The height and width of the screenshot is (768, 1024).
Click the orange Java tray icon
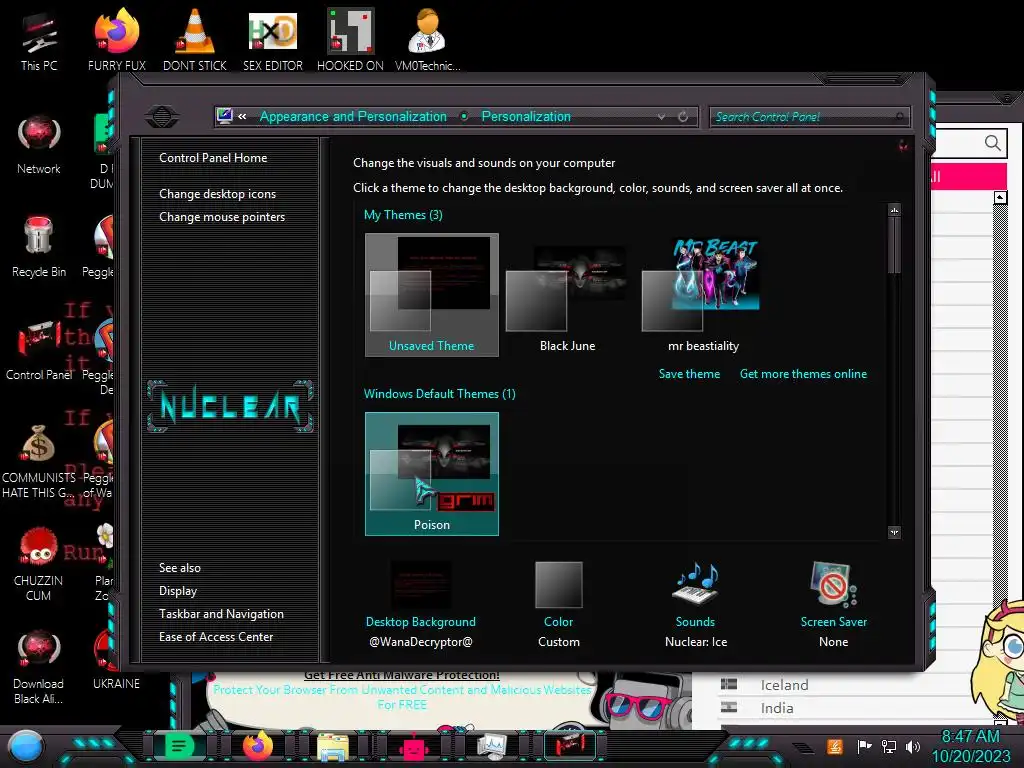(835, 746)
